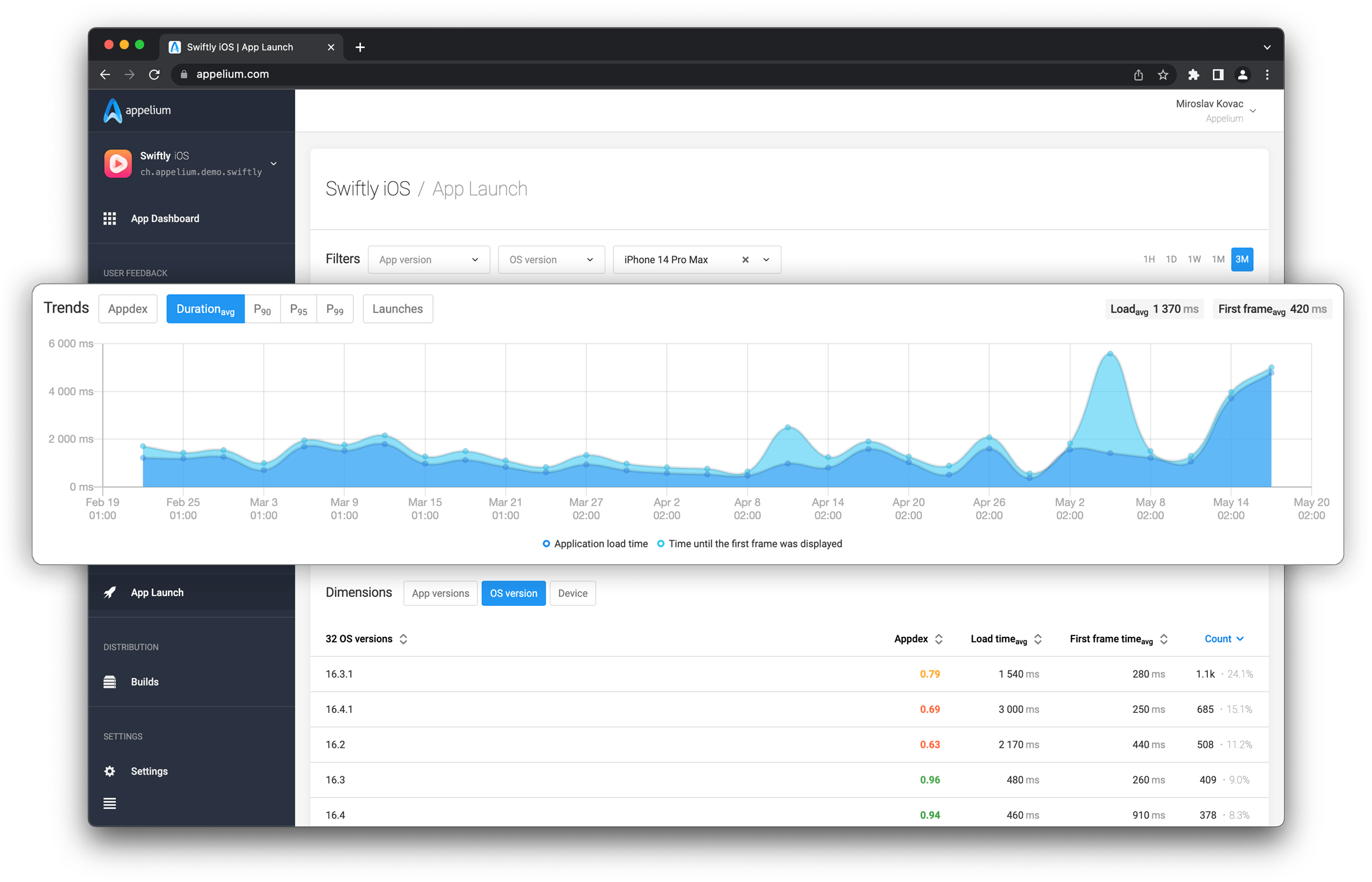Expand the iPhone 14 Pro Max dropdown
This screenshot has width=1372, height=882.
point(766,260)
